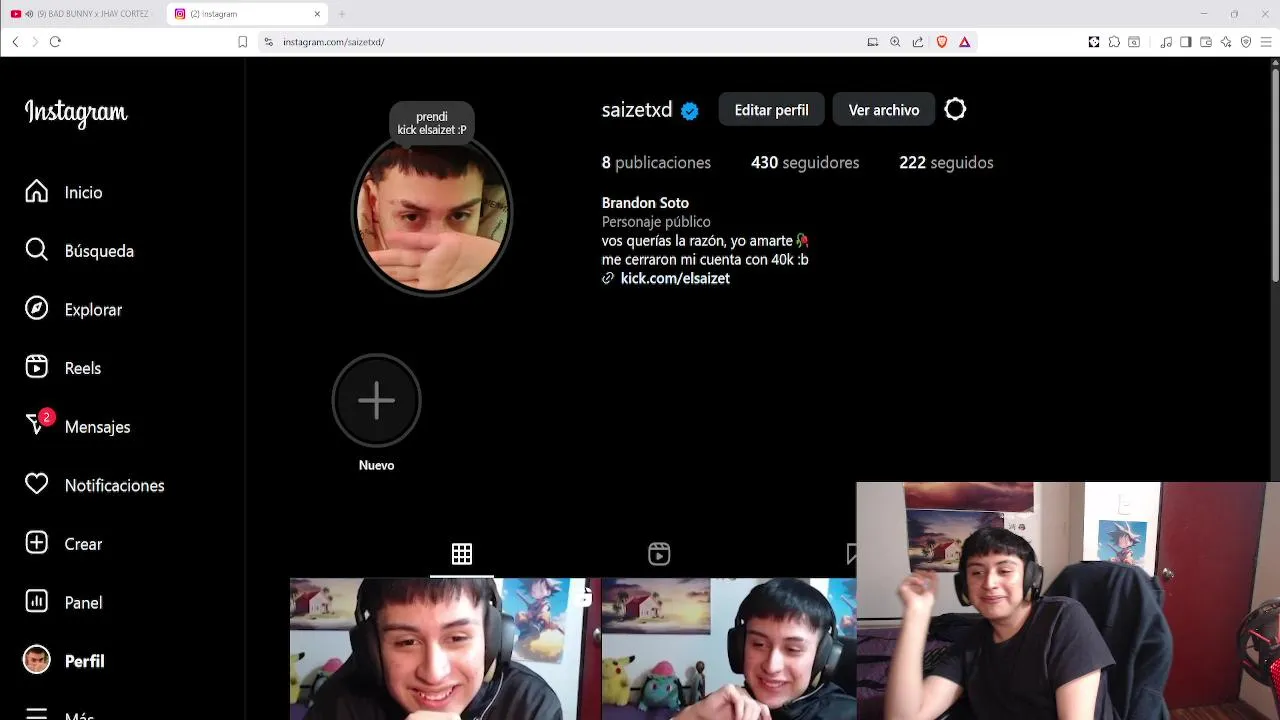Click the share icon in address bar
Screen dimensions: 1280x720
click(x=918, y=42)
